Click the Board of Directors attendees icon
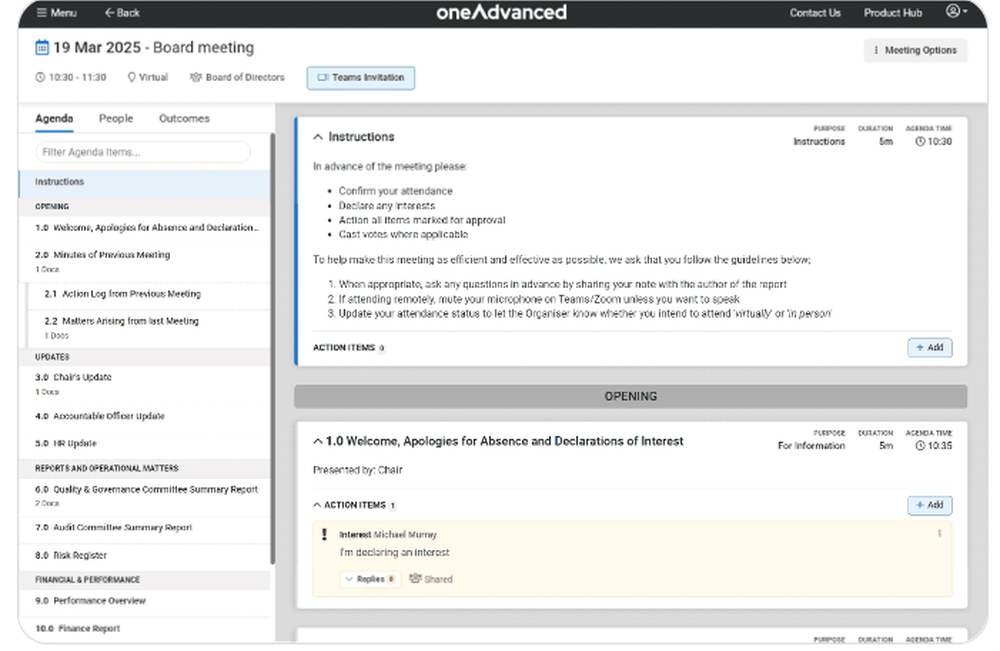The image size is (1000, 651). 197,76
